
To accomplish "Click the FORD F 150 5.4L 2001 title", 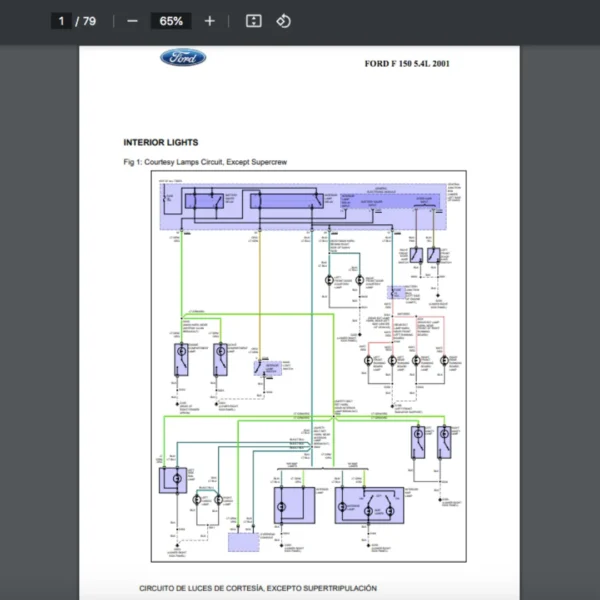I will point(407,64).
